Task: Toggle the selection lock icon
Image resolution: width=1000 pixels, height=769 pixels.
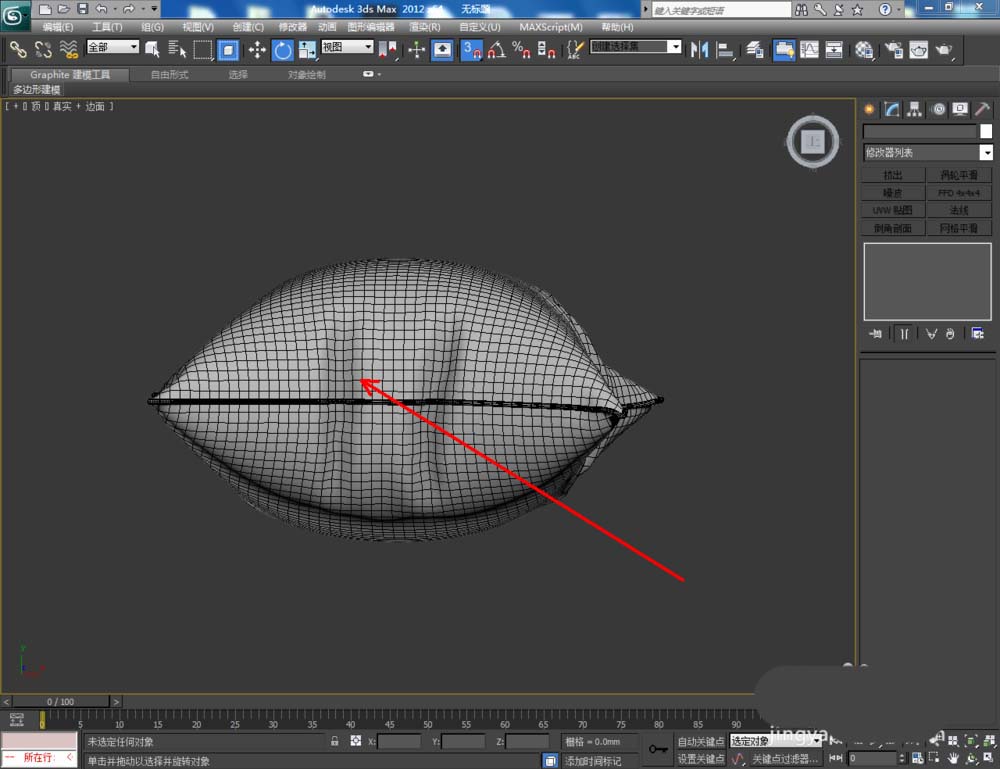Action: click(335, 742)
